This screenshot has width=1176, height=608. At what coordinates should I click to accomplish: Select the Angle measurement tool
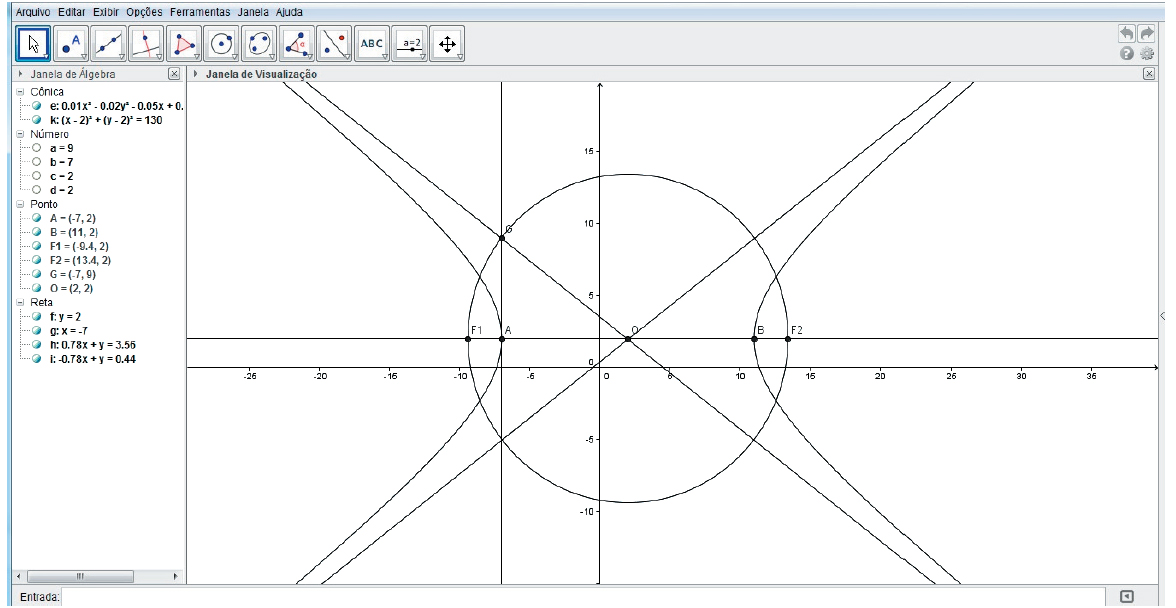tap(297, 44)
